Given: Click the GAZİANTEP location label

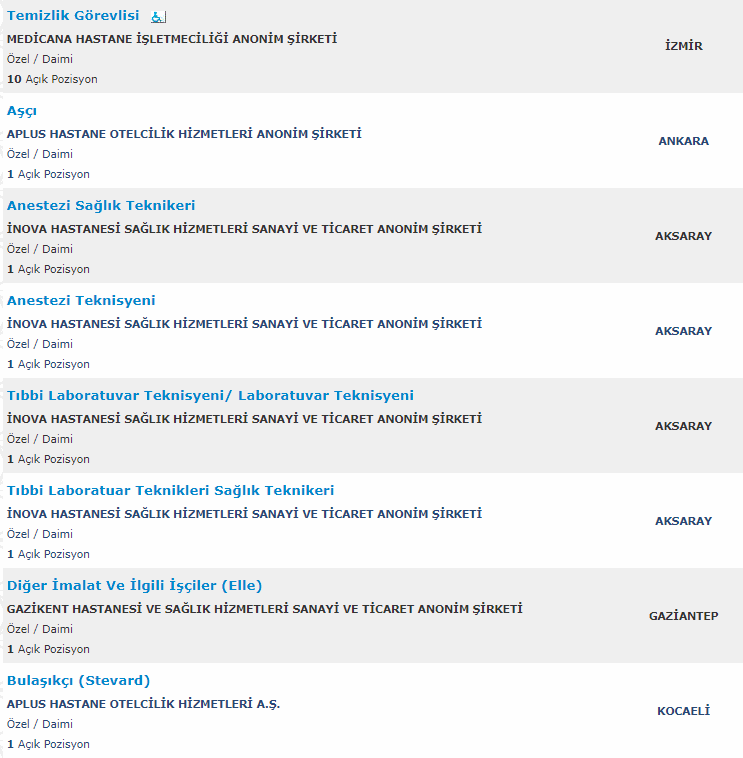Looking at the screenshot, I should point(684,616).
